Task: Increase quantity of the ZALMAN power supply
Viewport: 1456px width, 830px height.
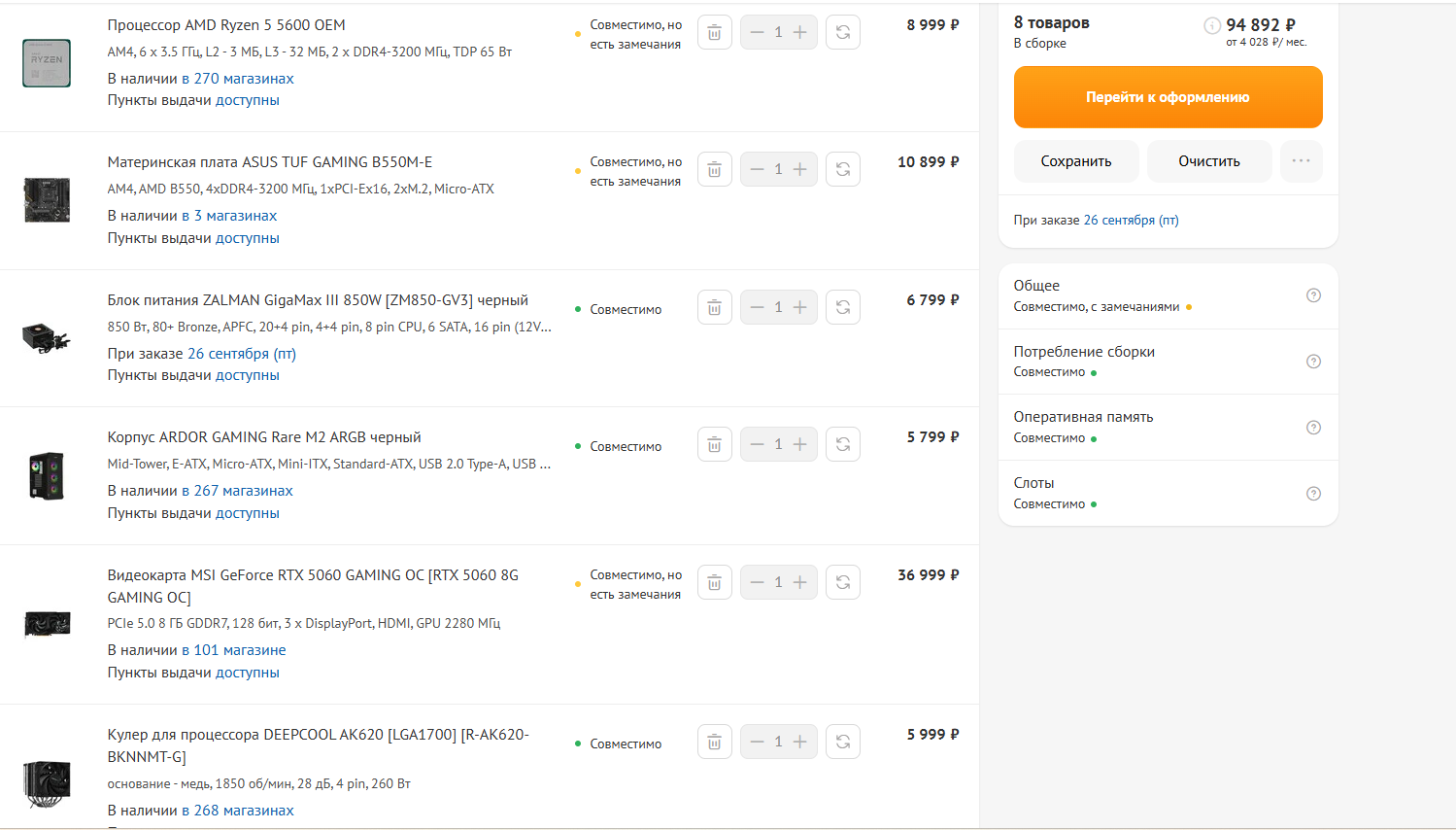Action: click(800, 307)
